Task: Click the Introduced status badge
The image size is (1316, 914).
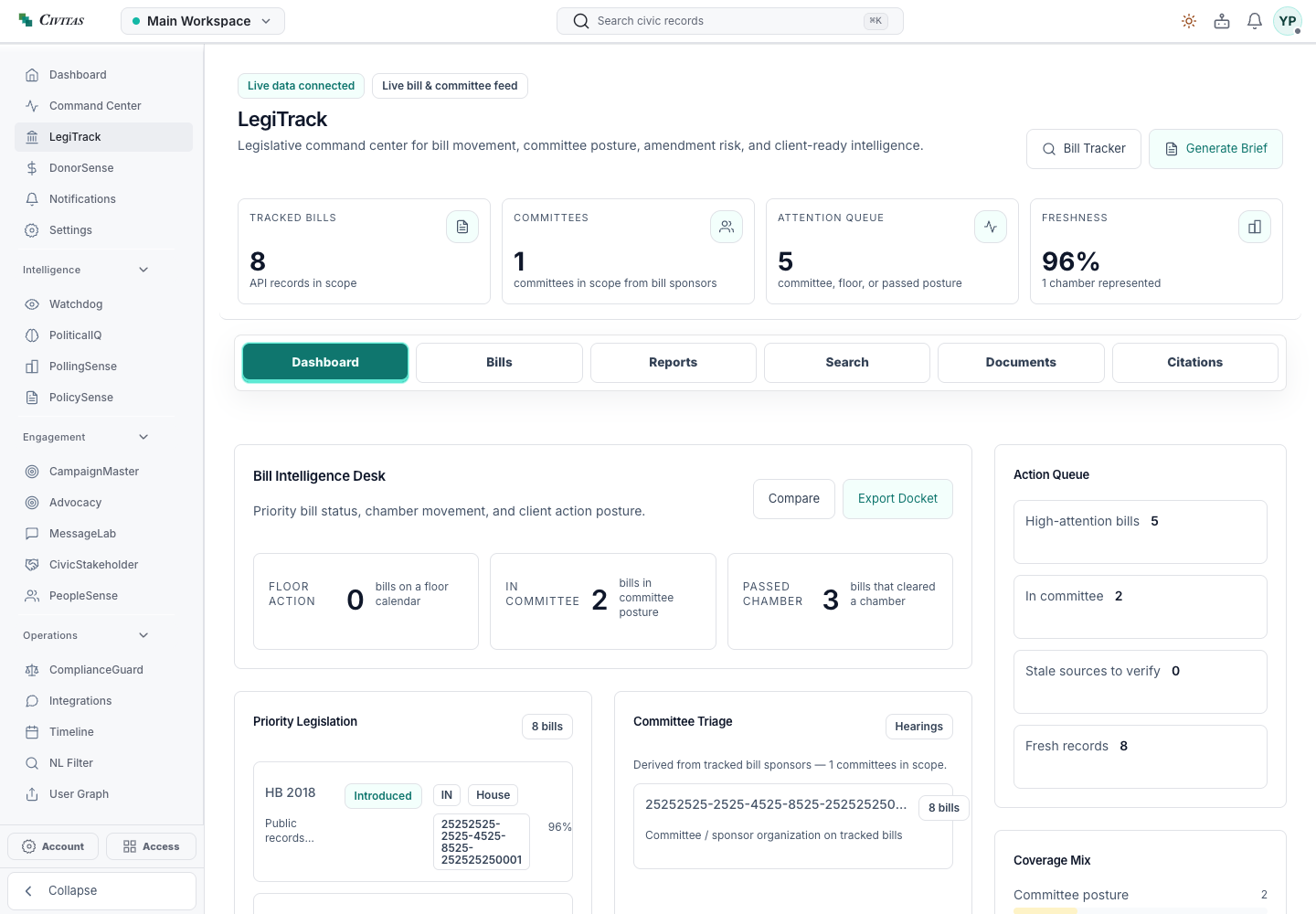Action: pyautogui.click(x=383, y=796)
